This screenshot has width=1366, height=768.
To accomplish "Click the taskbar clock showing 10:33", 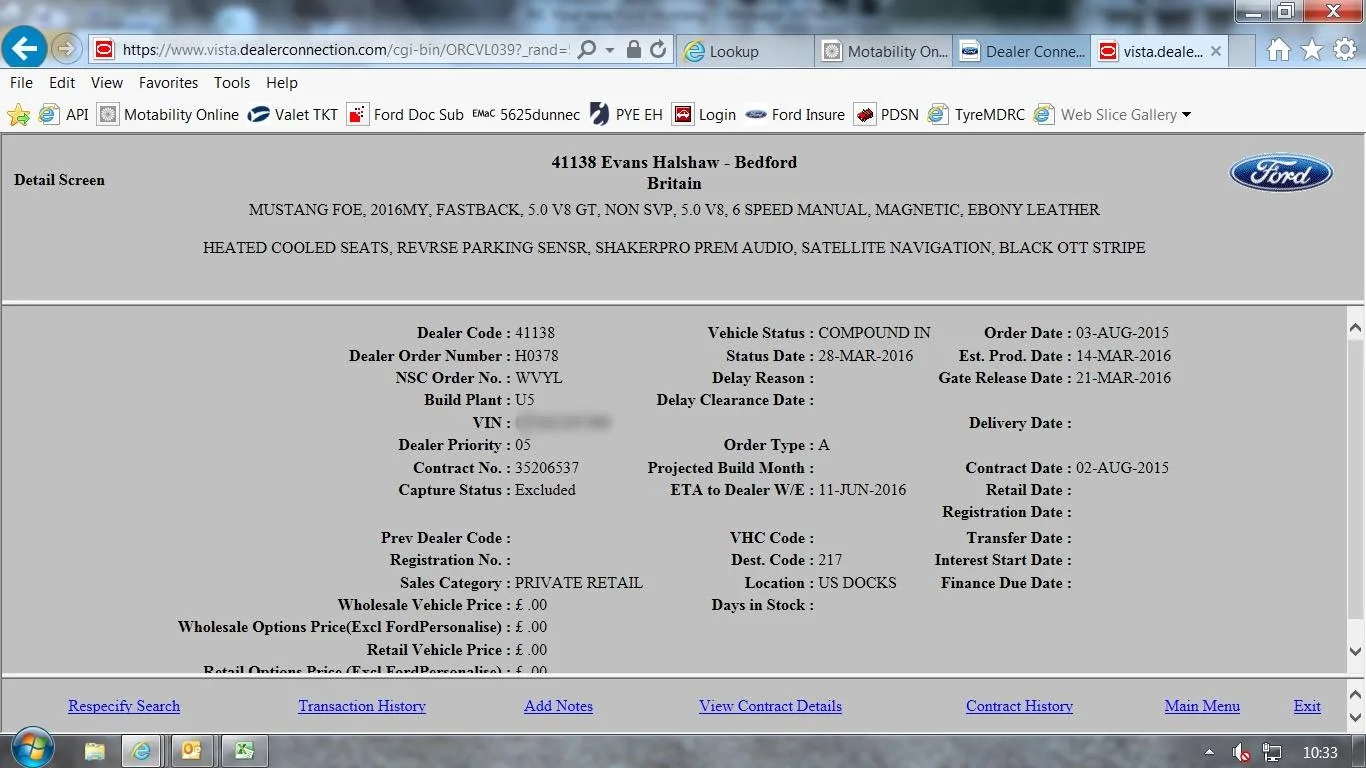I will point(1320,752).
